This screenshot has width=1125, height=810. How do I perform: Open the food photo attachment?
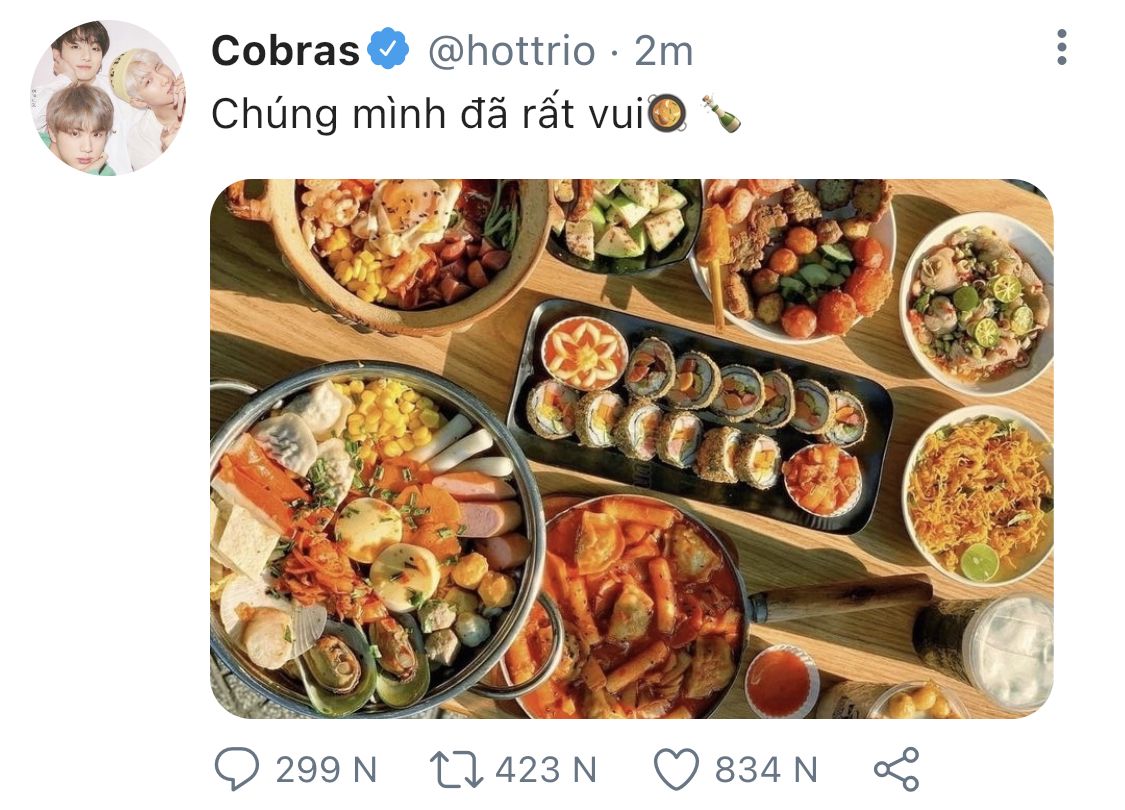631,448
